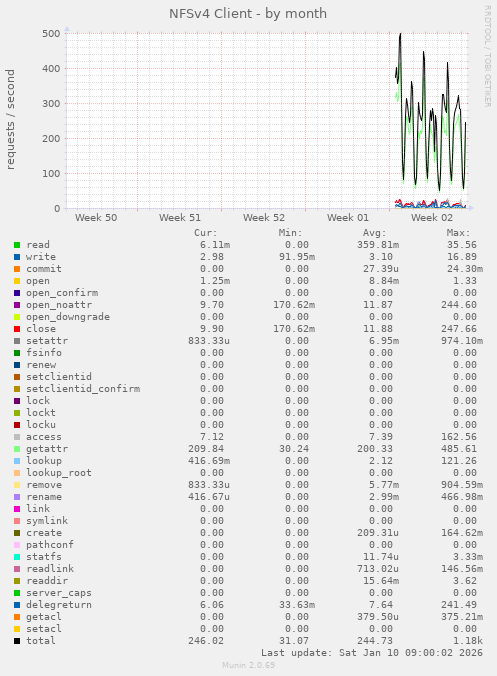The image size is (497, 676).
Task: Click the Munin 2.0.69 footer text
Action: click(x=248, y=665)
